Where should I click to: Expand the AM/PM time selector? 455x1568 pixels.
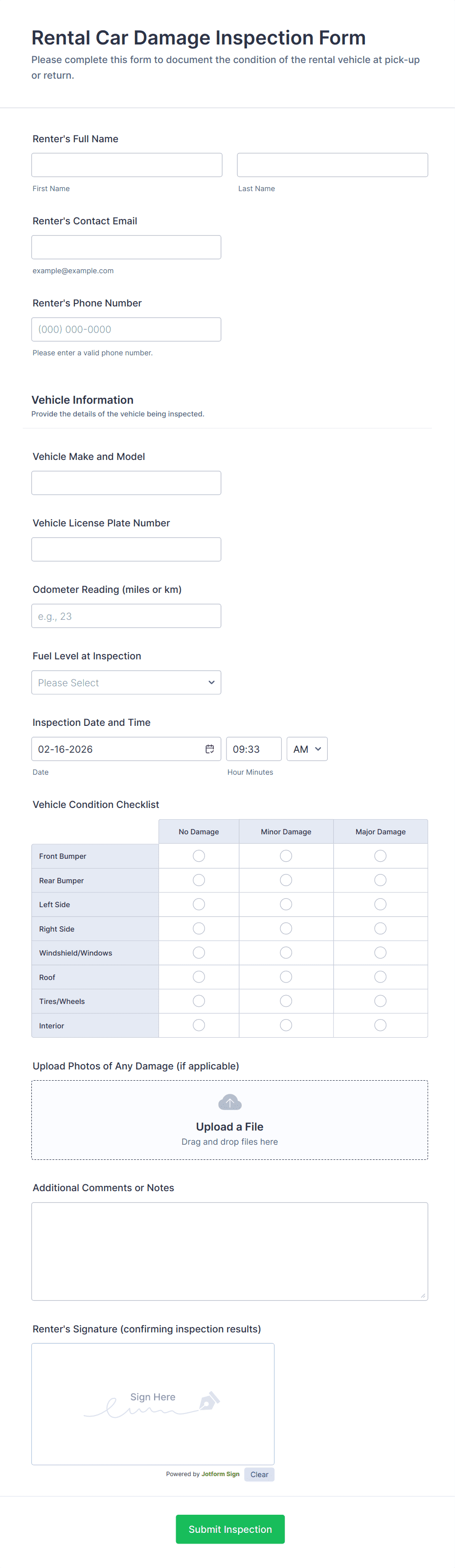click(x=307, y=749)
